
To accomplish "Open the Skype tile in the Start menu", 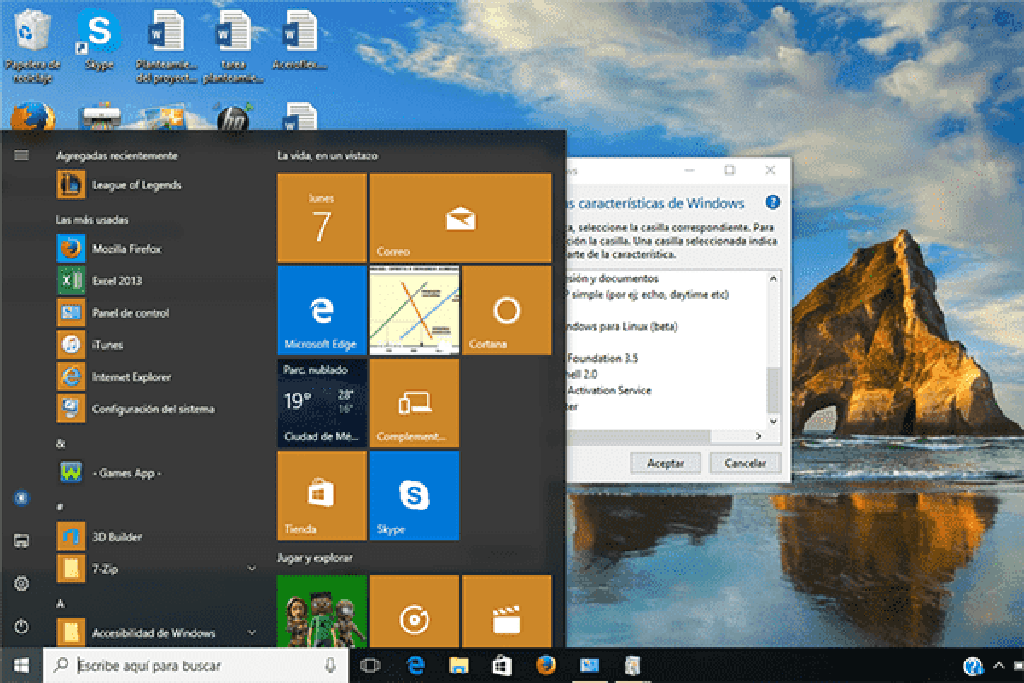I will pyautogui.click(x=414, y=495).
